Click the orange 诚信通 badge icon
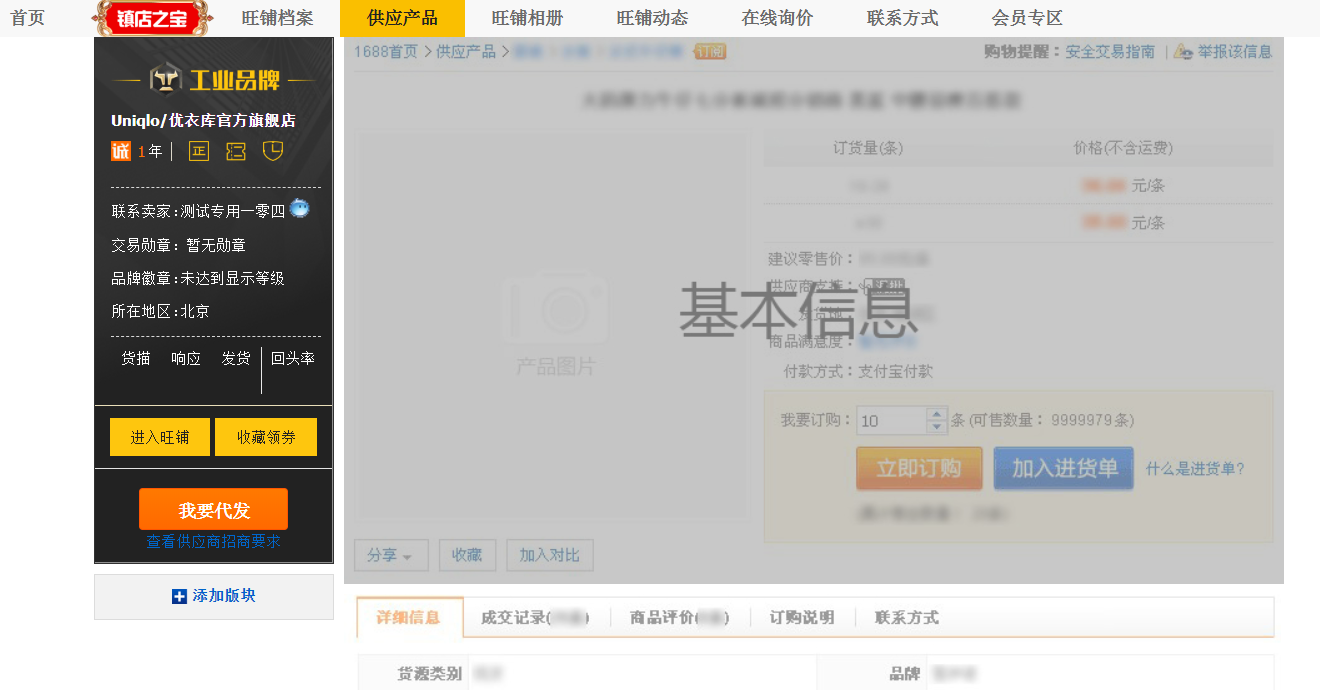This screenshot has height=690, width=1320. (x=120, y=151)
